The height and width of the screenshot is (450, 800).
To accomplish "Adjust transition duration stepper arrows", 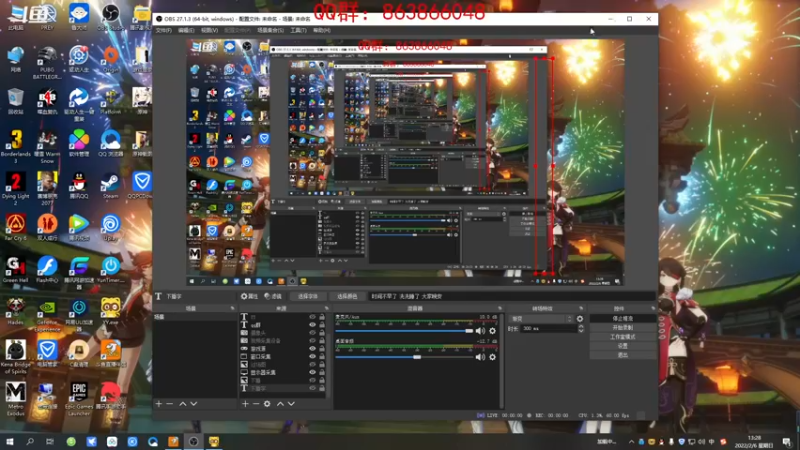I will pos(581,329).
